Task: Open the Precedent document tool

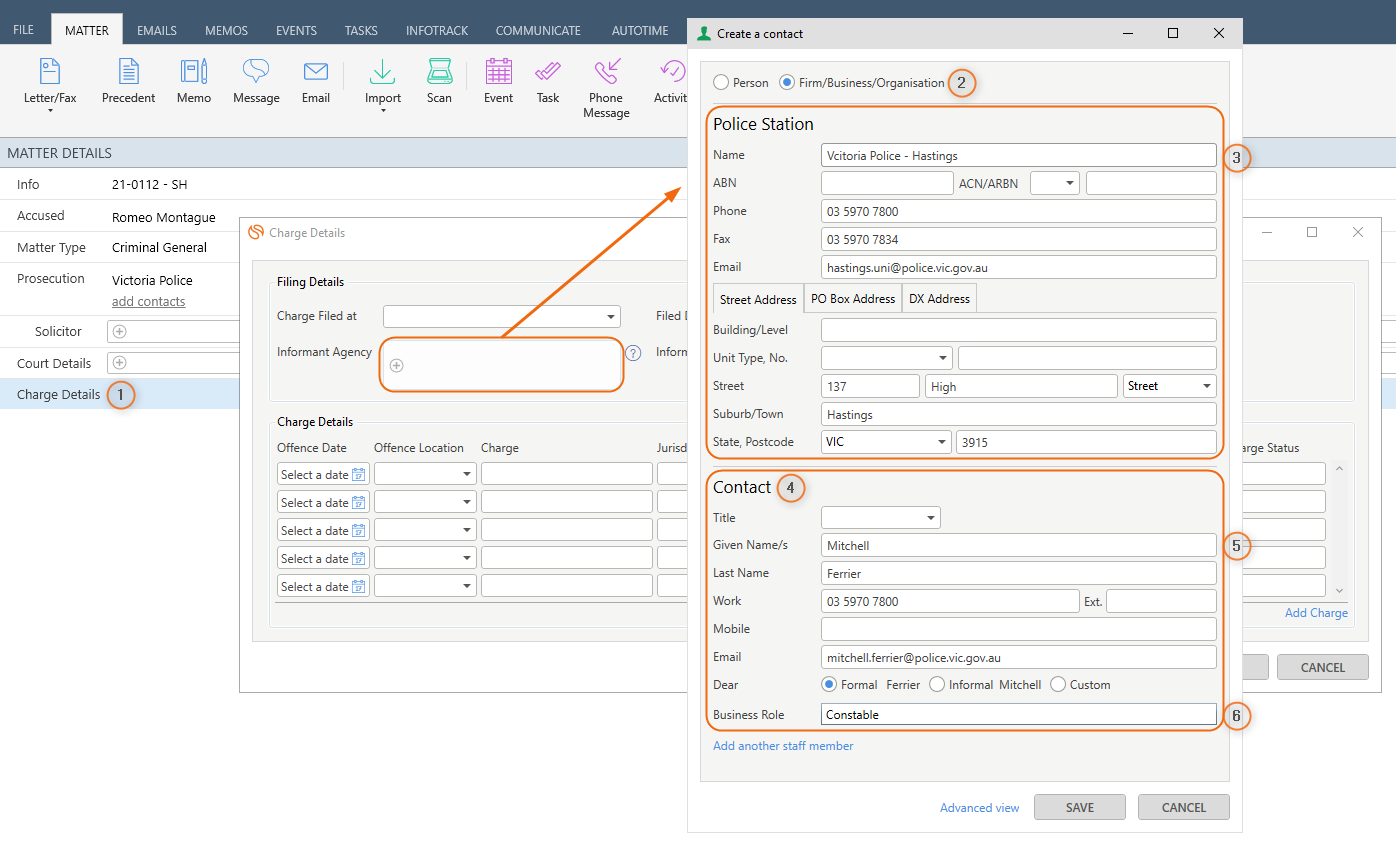Action: 128,73
